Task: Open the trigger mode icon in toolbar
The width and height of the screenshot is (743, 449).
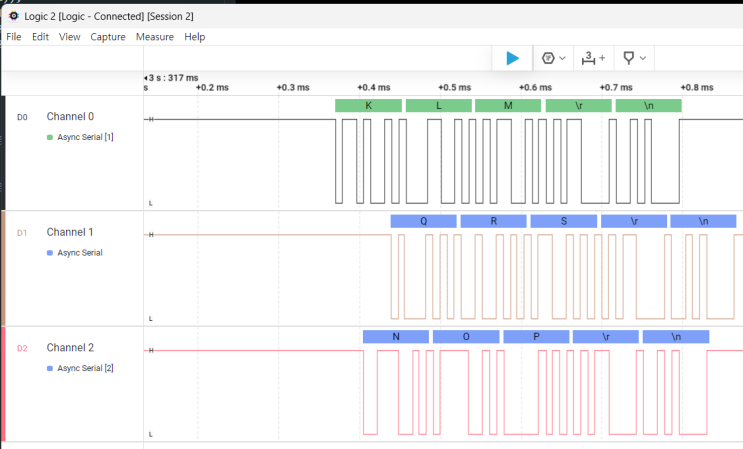Action: 548,58
